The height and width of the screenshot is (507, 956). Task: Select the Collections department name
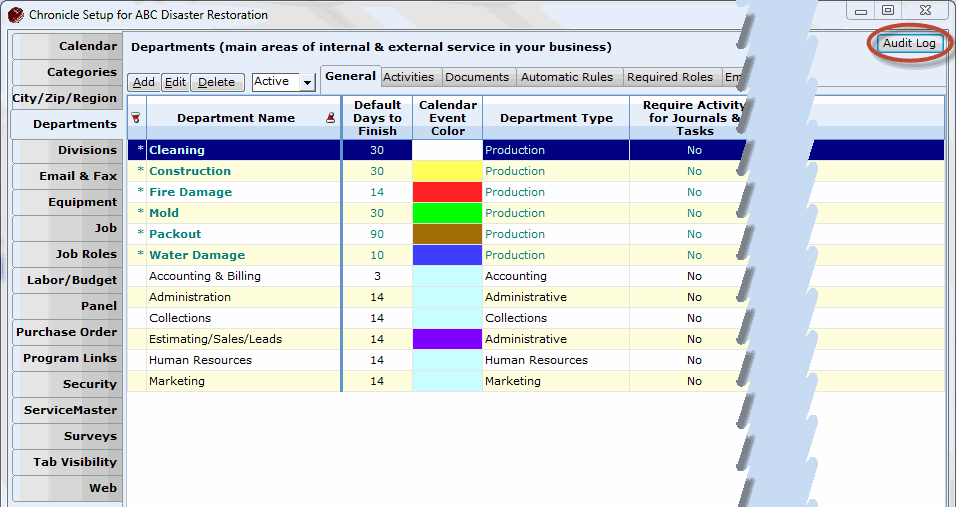[180, 318]
